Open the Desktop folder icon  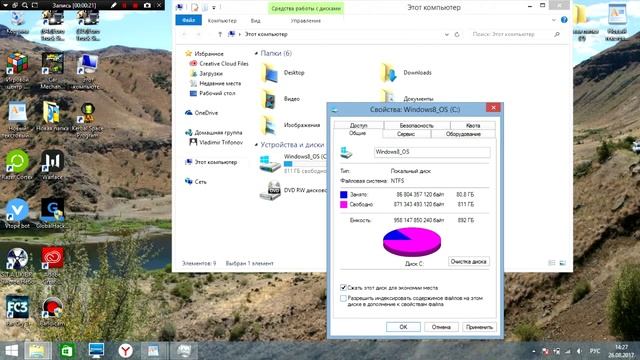point(269,73)
